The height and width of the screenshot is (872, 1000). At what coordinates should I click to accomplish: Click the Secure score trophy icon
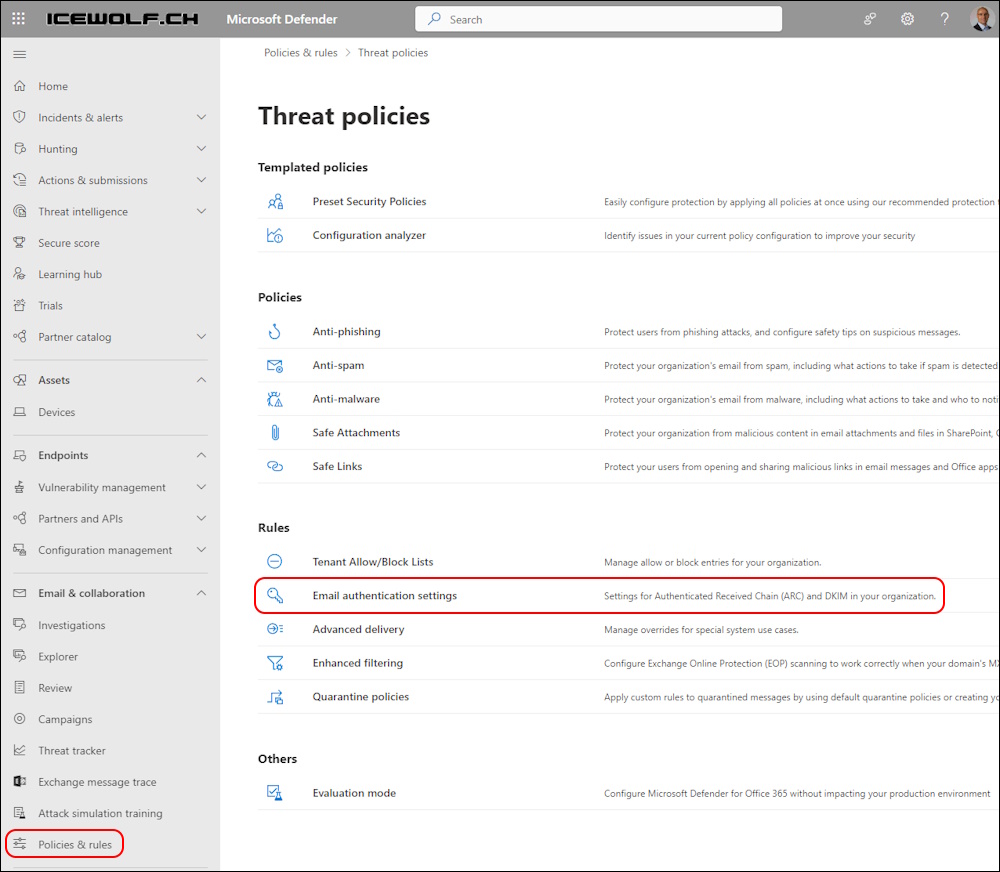20,242
